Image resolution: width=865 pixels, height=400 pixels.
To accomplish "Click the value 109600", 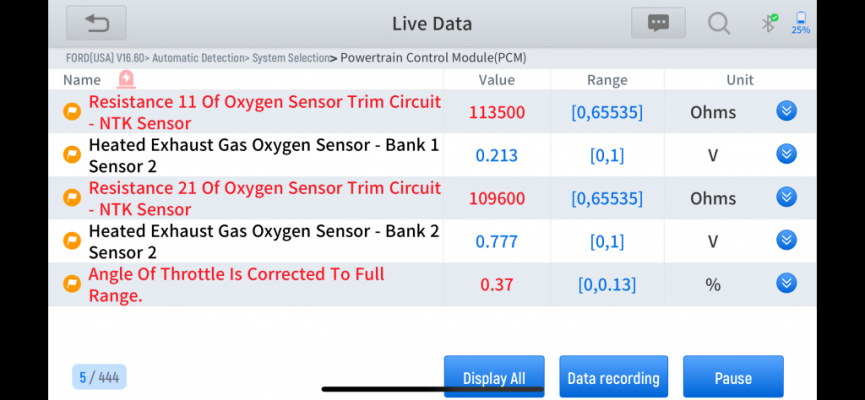I will [496, 198].
